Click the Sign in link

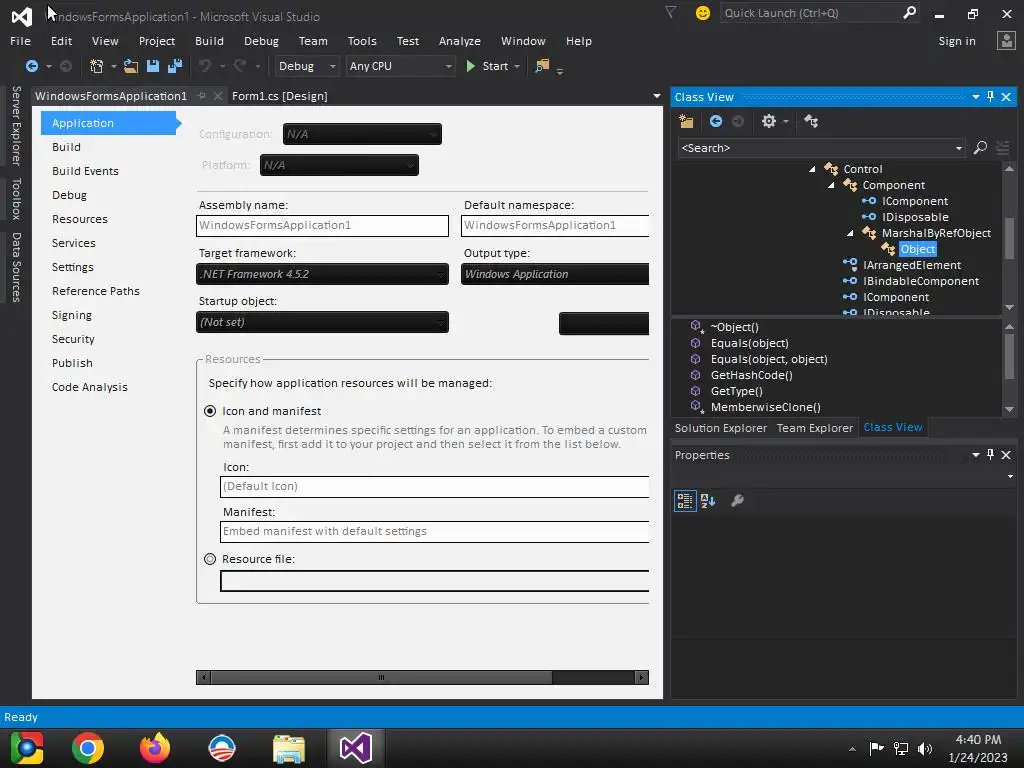[x=957, y=41]
